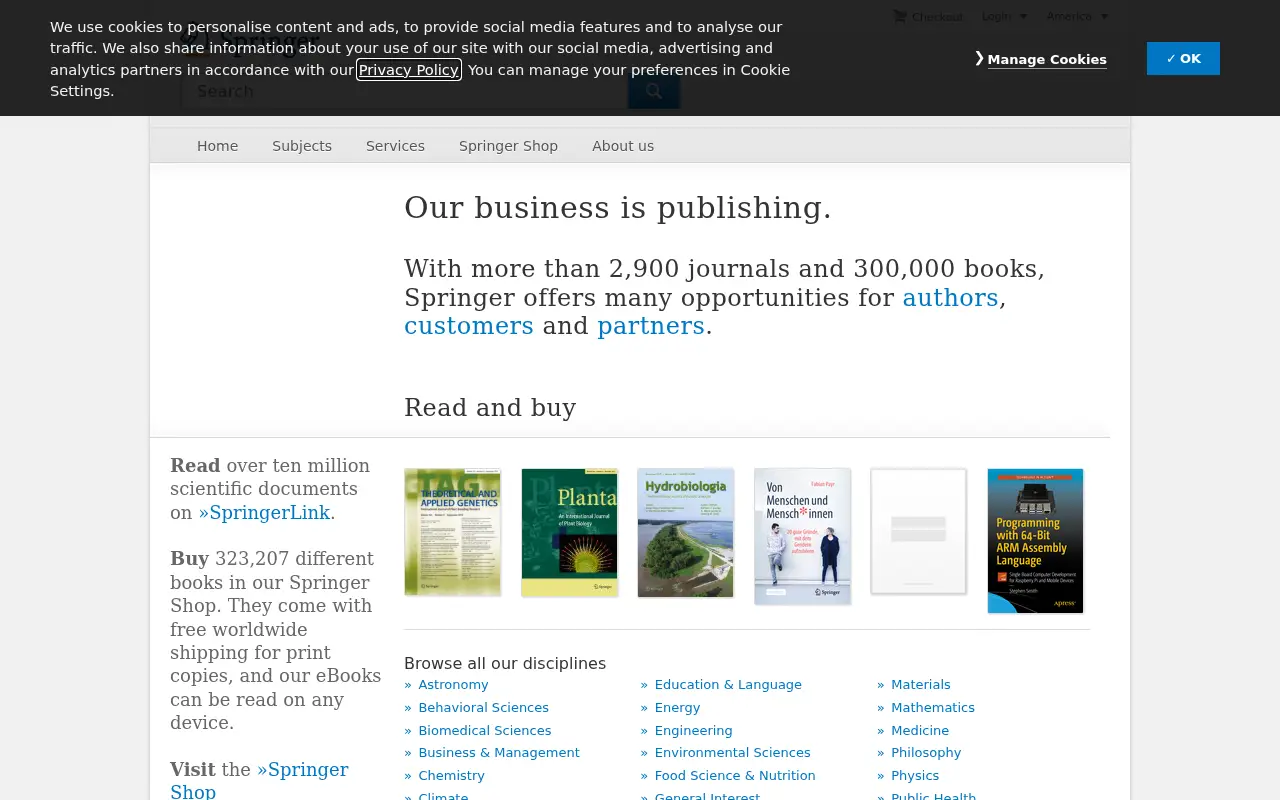This screenshot has width=1280, height=800.
Task: Open the Environmental Sciences discipline
Action: [x=732, y=753]
